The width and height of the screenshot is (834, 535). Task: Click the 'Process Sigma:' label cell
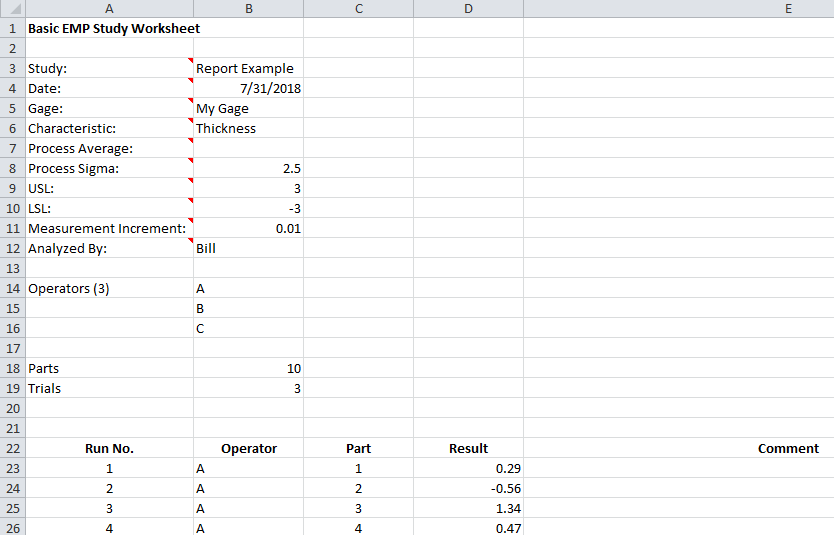click(x=110, y=169)
